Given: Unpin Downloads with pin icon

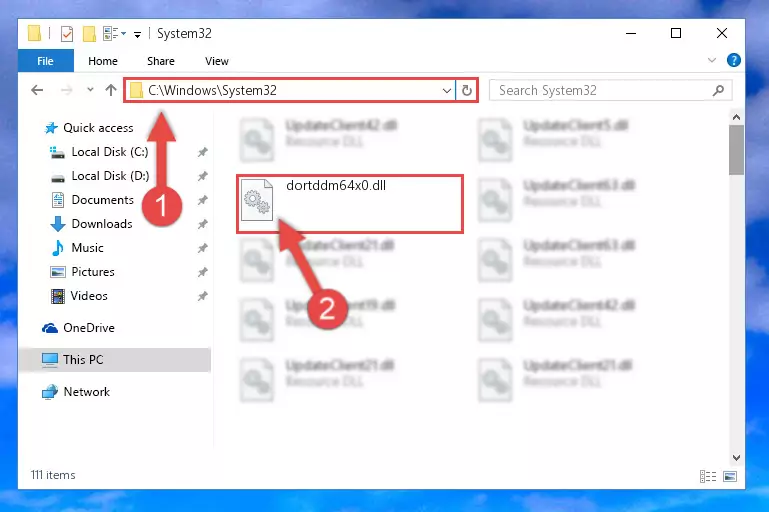Looking at the screenshot, I should click(203, 224).
